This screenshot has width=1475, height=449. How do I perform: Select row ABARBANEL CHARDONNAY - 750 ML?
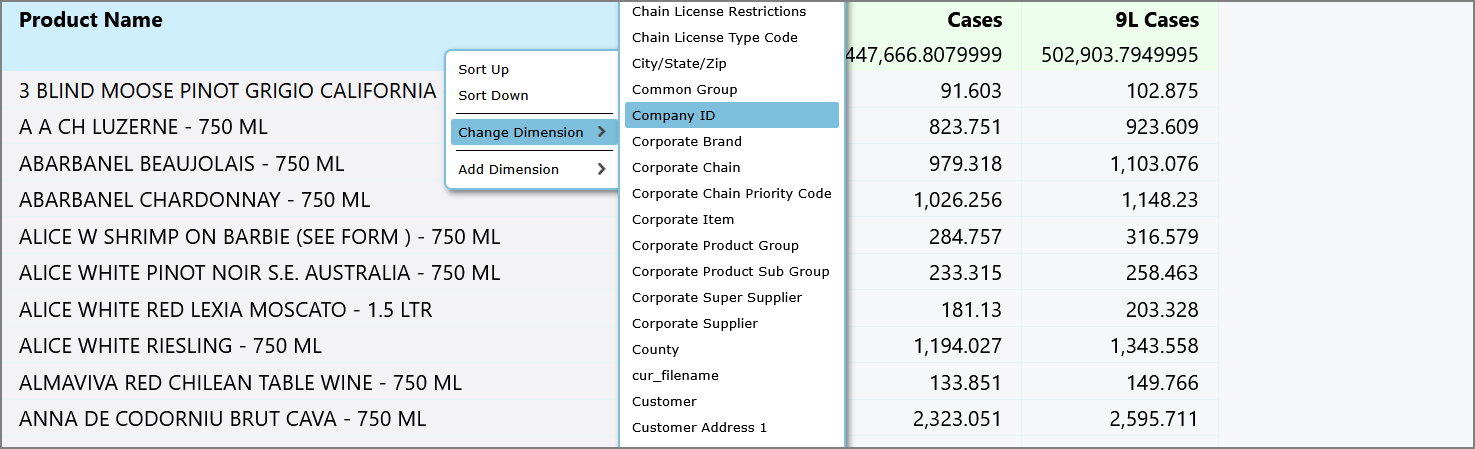(194, 200)
